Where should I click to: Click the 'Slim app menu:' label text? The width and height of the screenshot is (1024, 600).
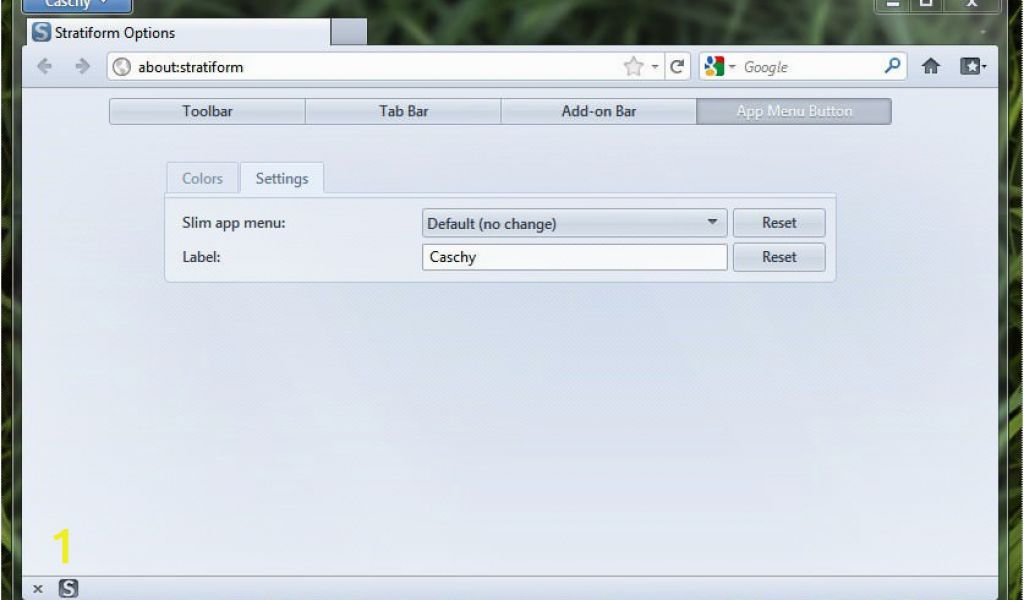tap(234, 223)
